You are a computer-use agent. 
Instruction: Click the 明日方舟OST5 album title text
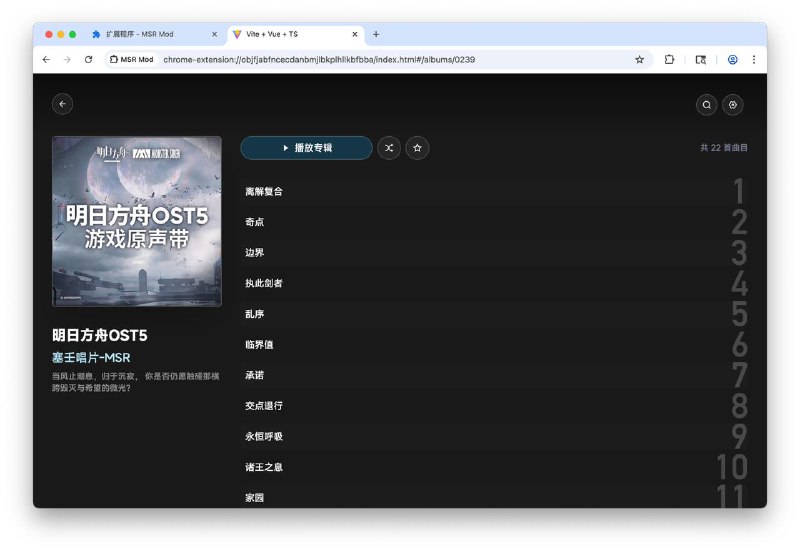99,335
